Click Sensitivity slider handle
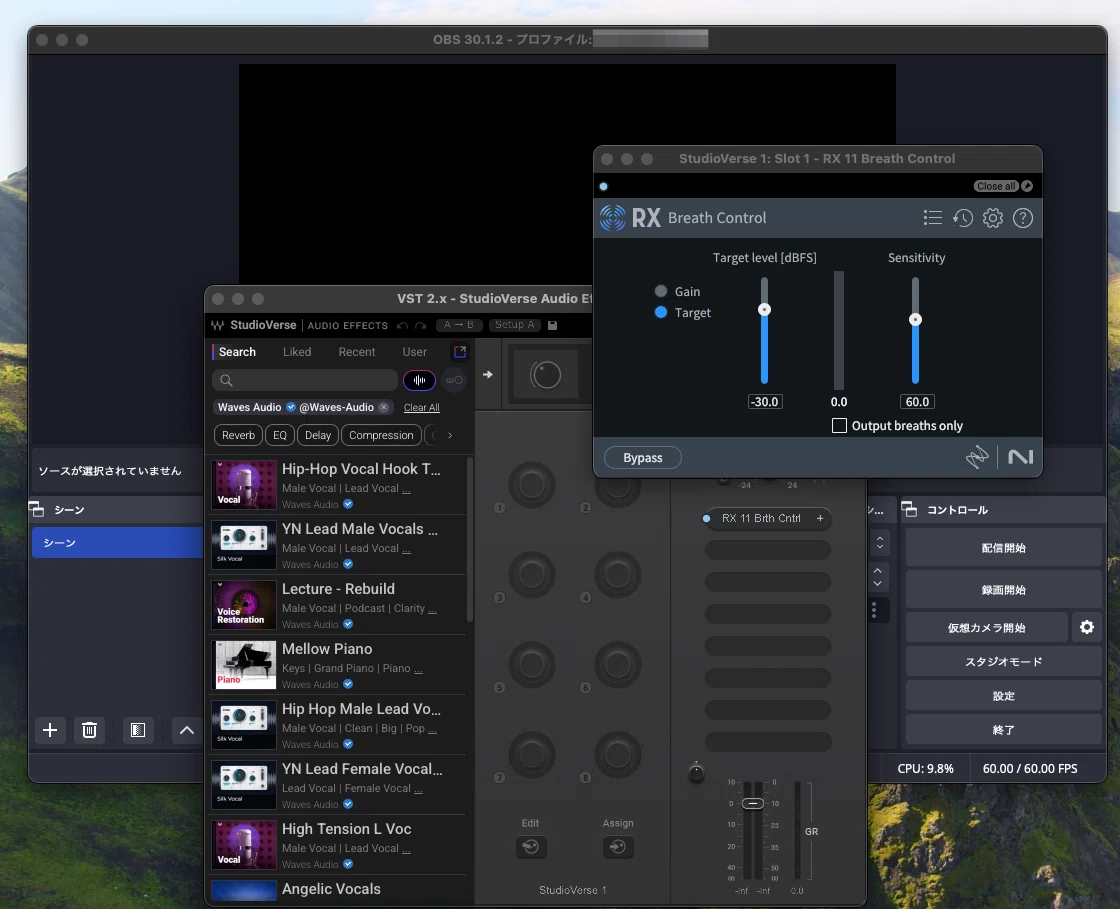The width and height of the screenshot is (1120, 909). coord(915,319)
